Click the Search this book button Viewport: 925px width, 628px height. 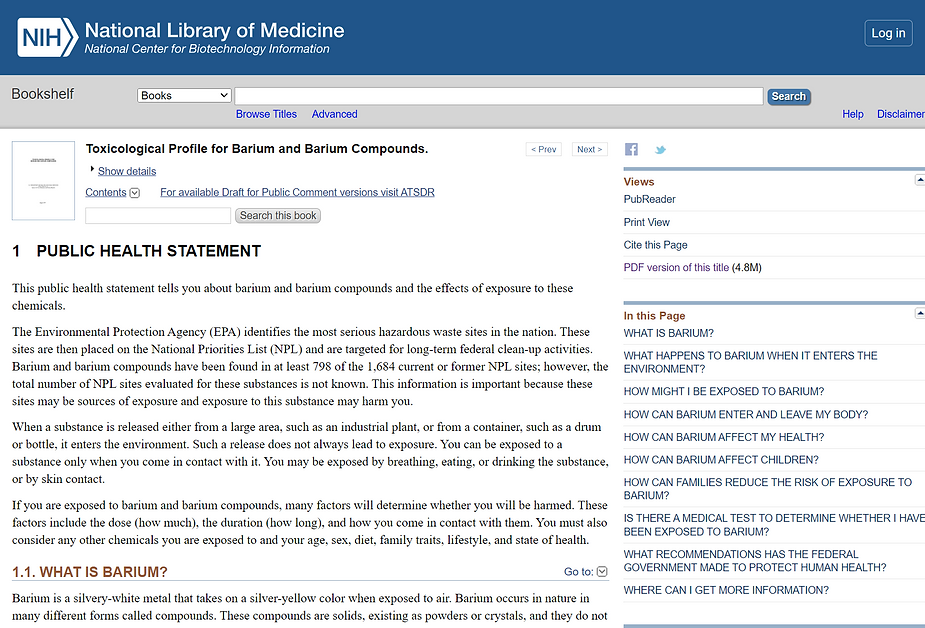tap(278, 216)
